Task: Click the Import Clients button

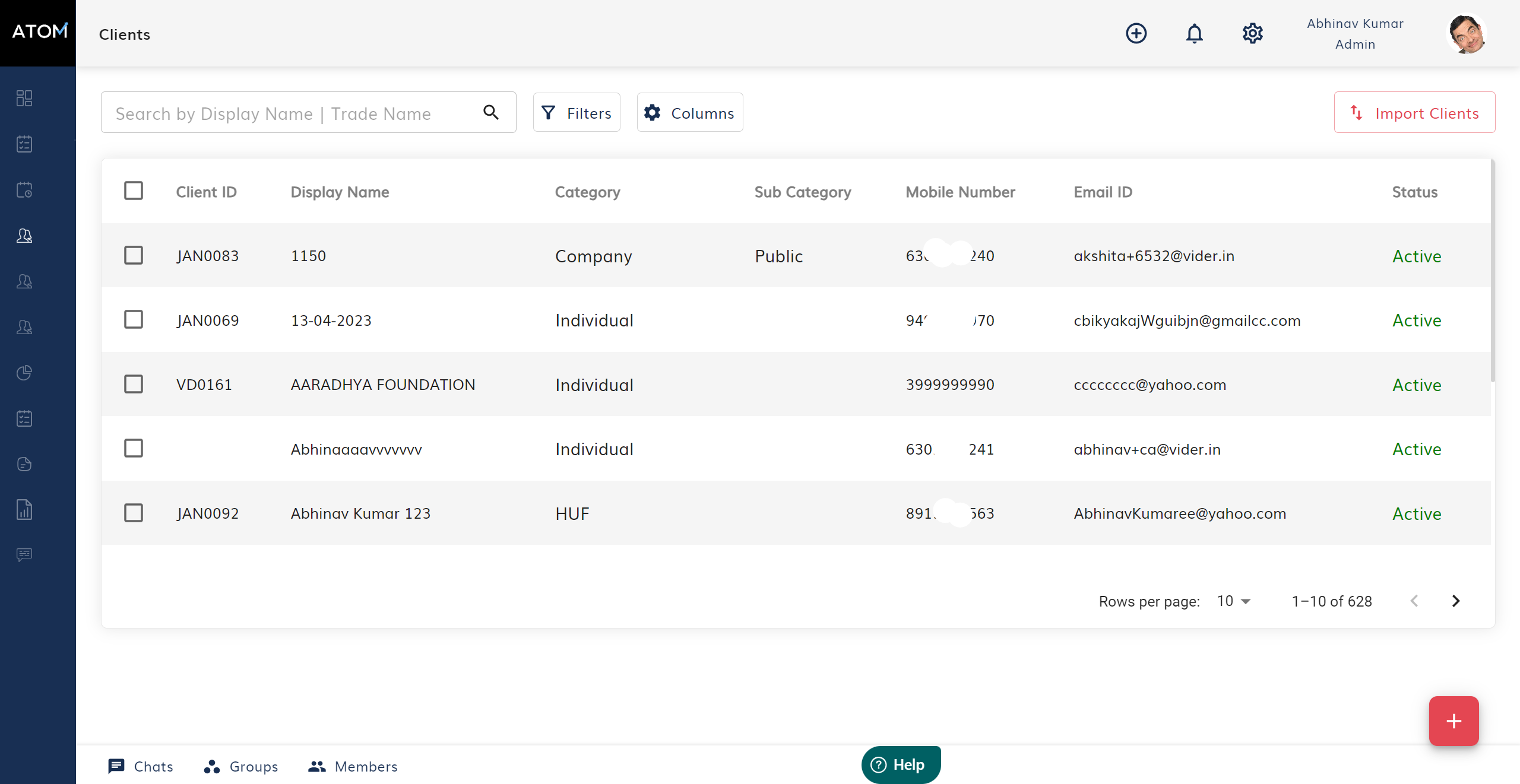Action: coord(1414,112)
